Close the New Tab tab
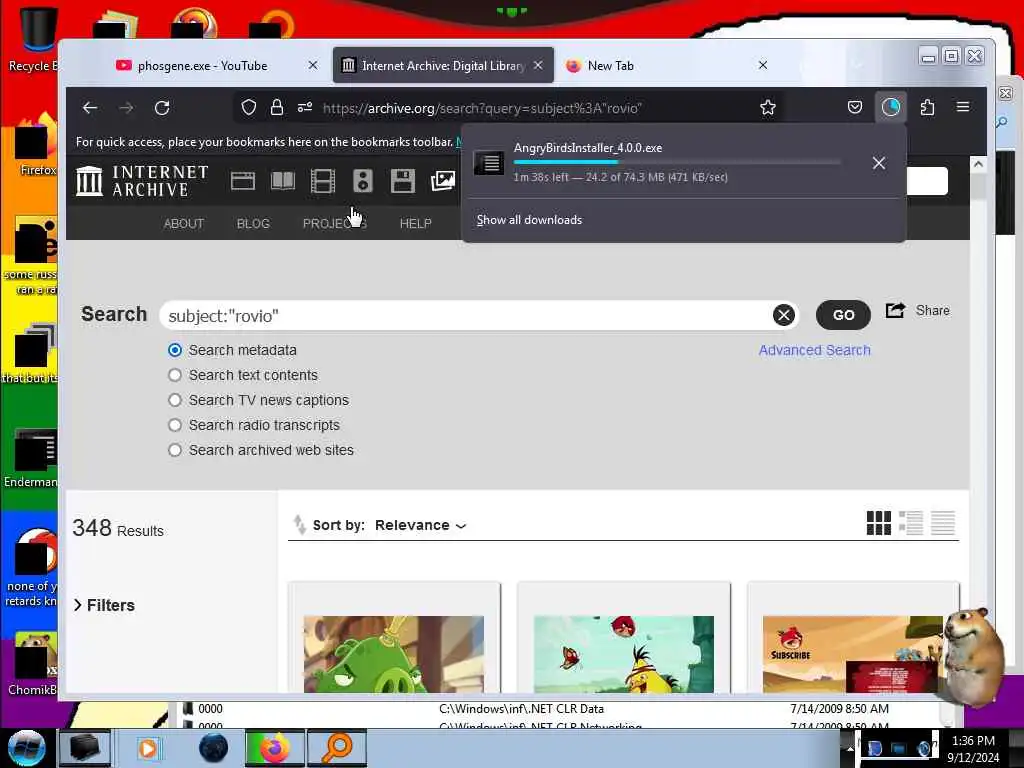The image size is (1024, 768). [763, 65]
